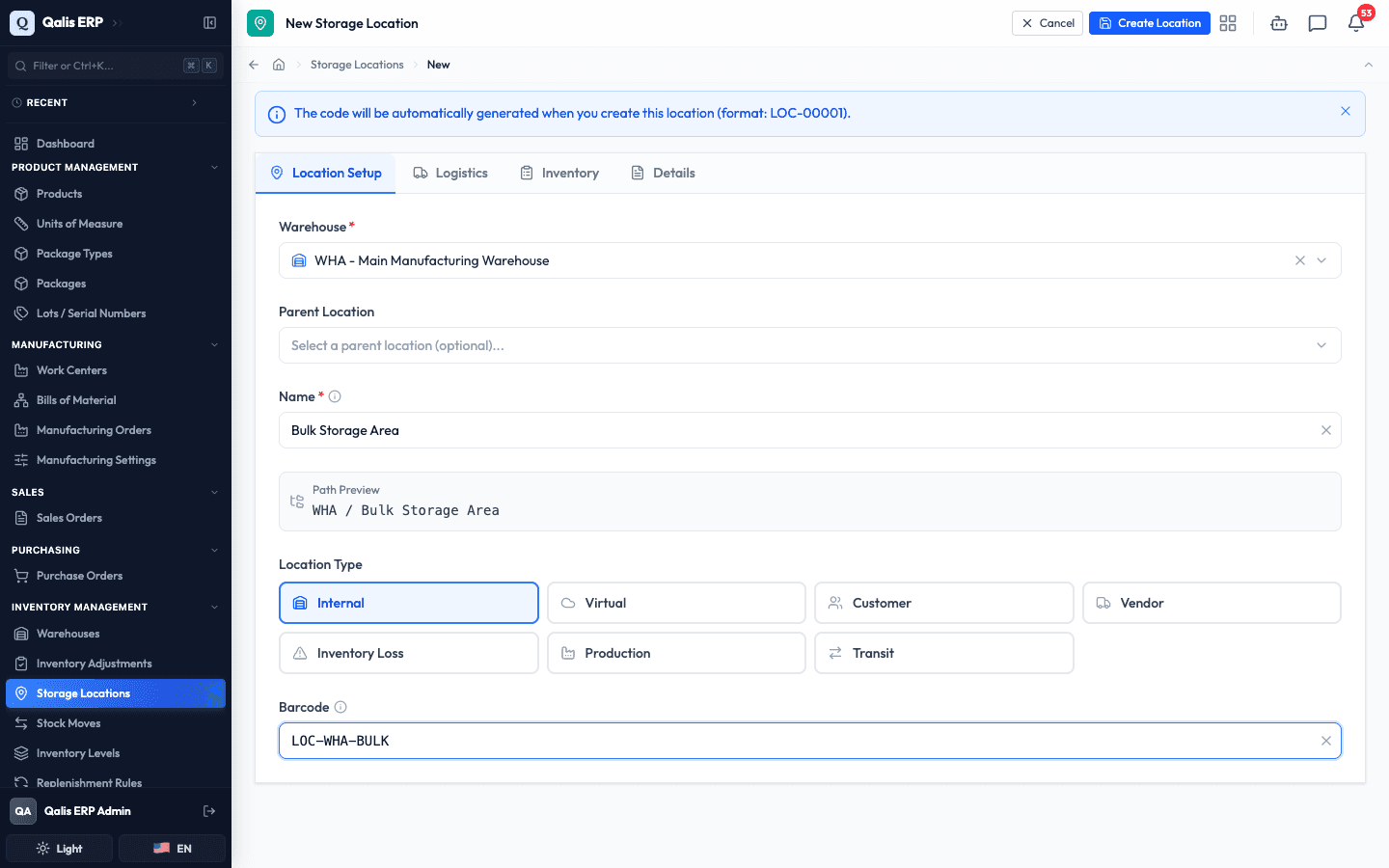Expand the Recent section
This screenshot has height=868, width=1389.
pos(194,102)
